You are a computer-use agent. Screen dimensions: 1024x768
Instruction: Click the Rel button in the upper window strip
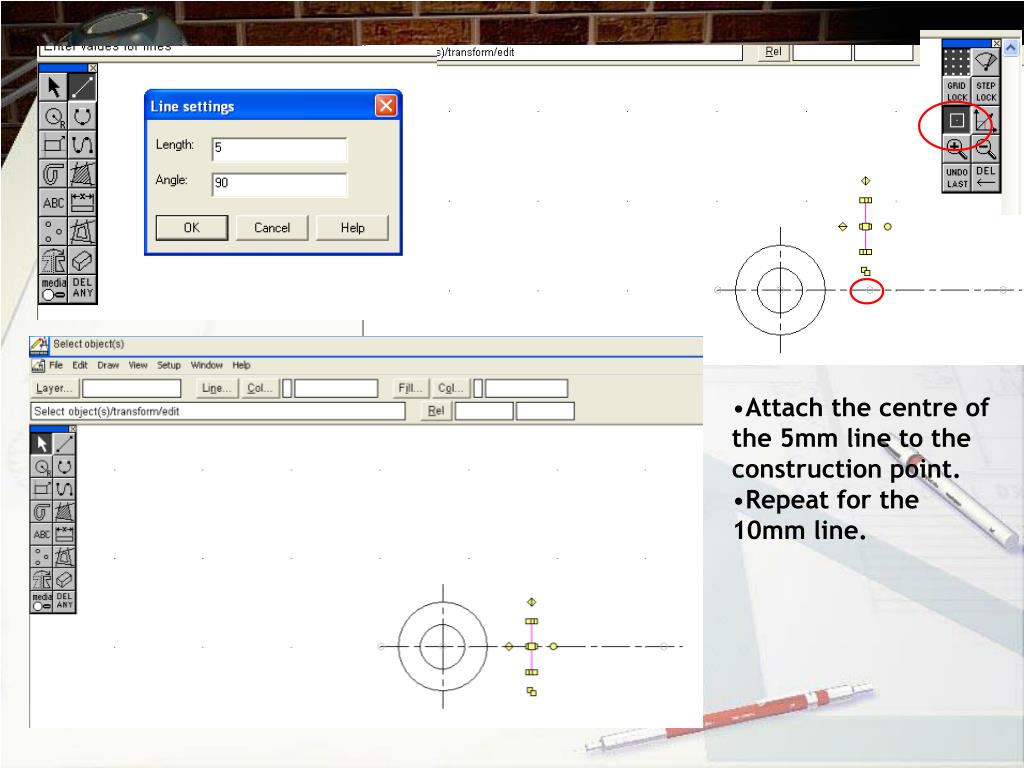click(x=773, y=52)
